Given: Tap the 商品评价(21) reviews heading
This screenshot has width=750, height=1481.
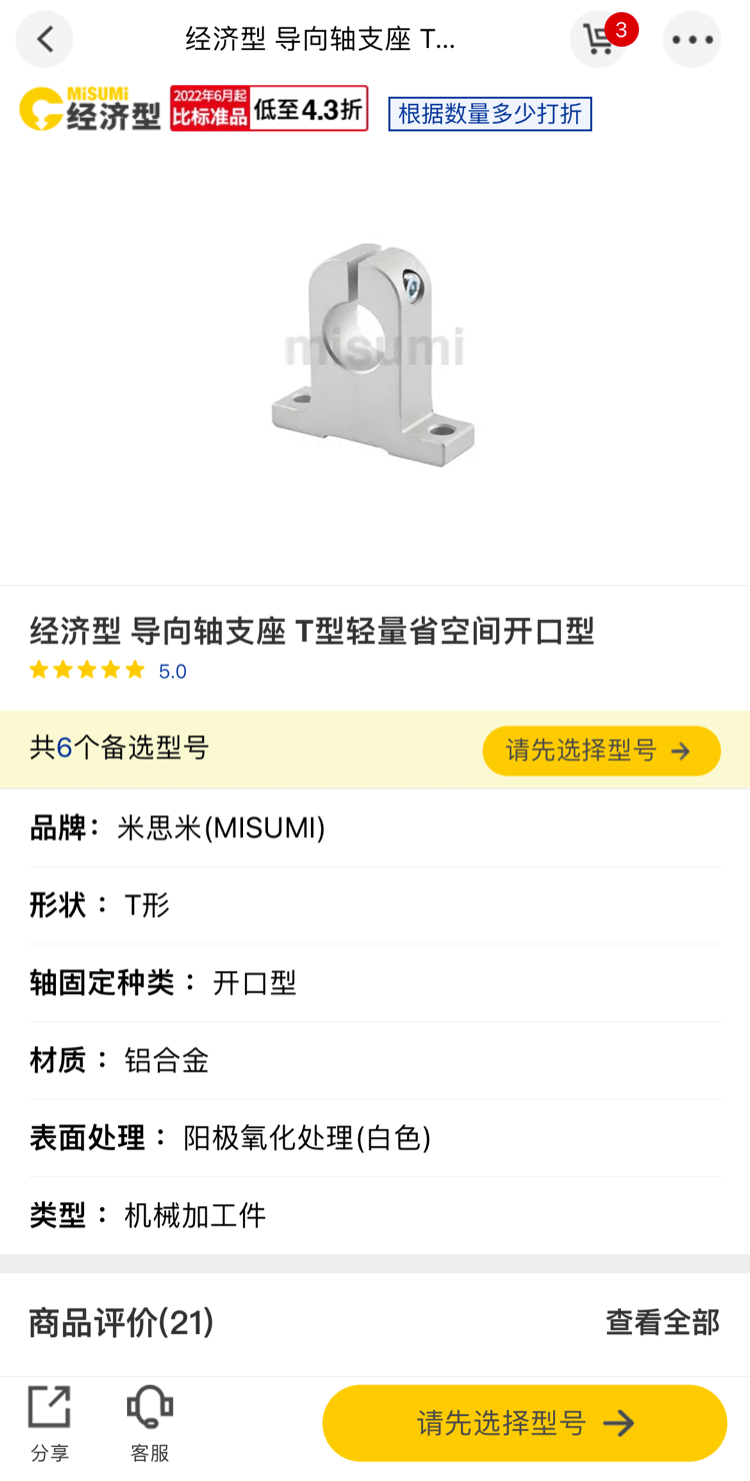Looking at the screenshot, I should (x=121, y=1322).
